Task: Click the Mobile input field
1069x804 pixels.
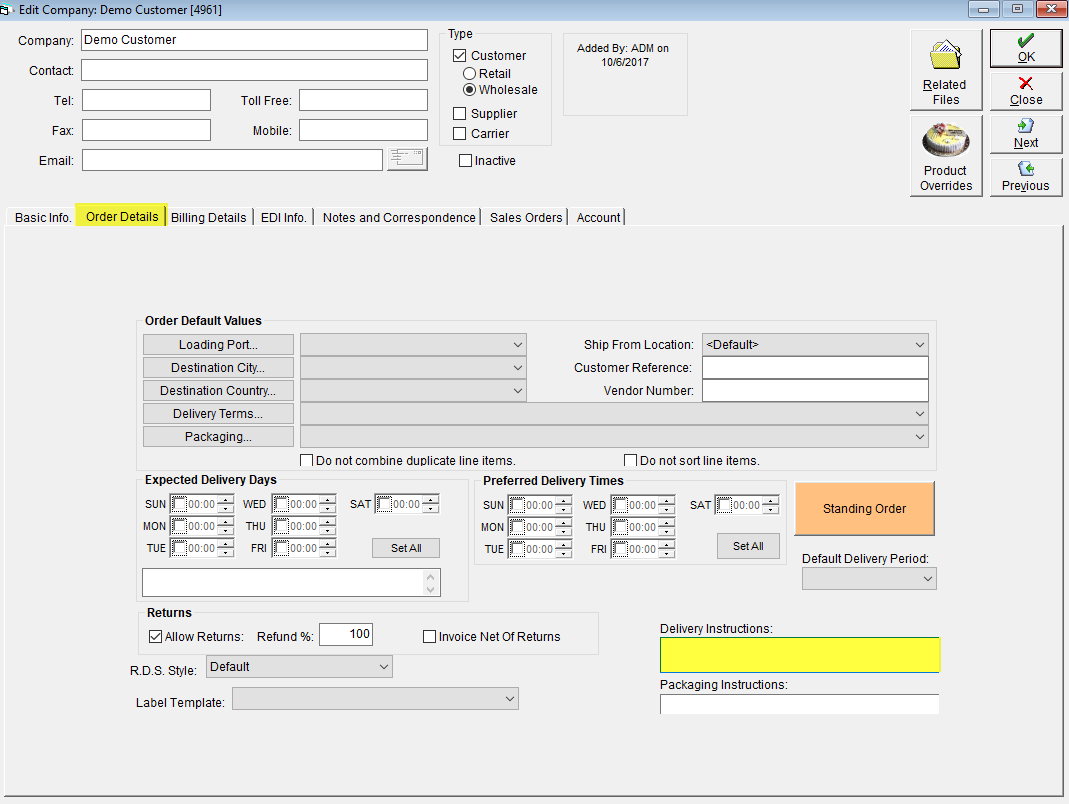Action: click(363, 130)
